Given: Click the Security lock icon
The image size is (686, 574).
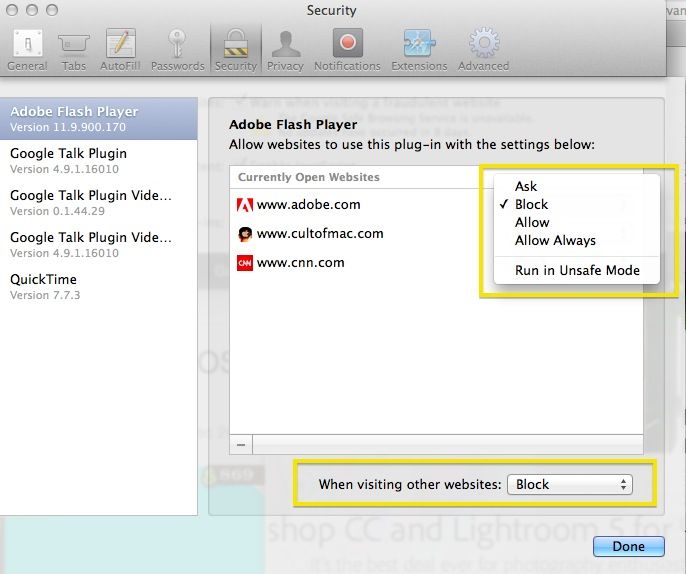Looking at the screenshot, I should pyautogui.click(x=235, y=49).
